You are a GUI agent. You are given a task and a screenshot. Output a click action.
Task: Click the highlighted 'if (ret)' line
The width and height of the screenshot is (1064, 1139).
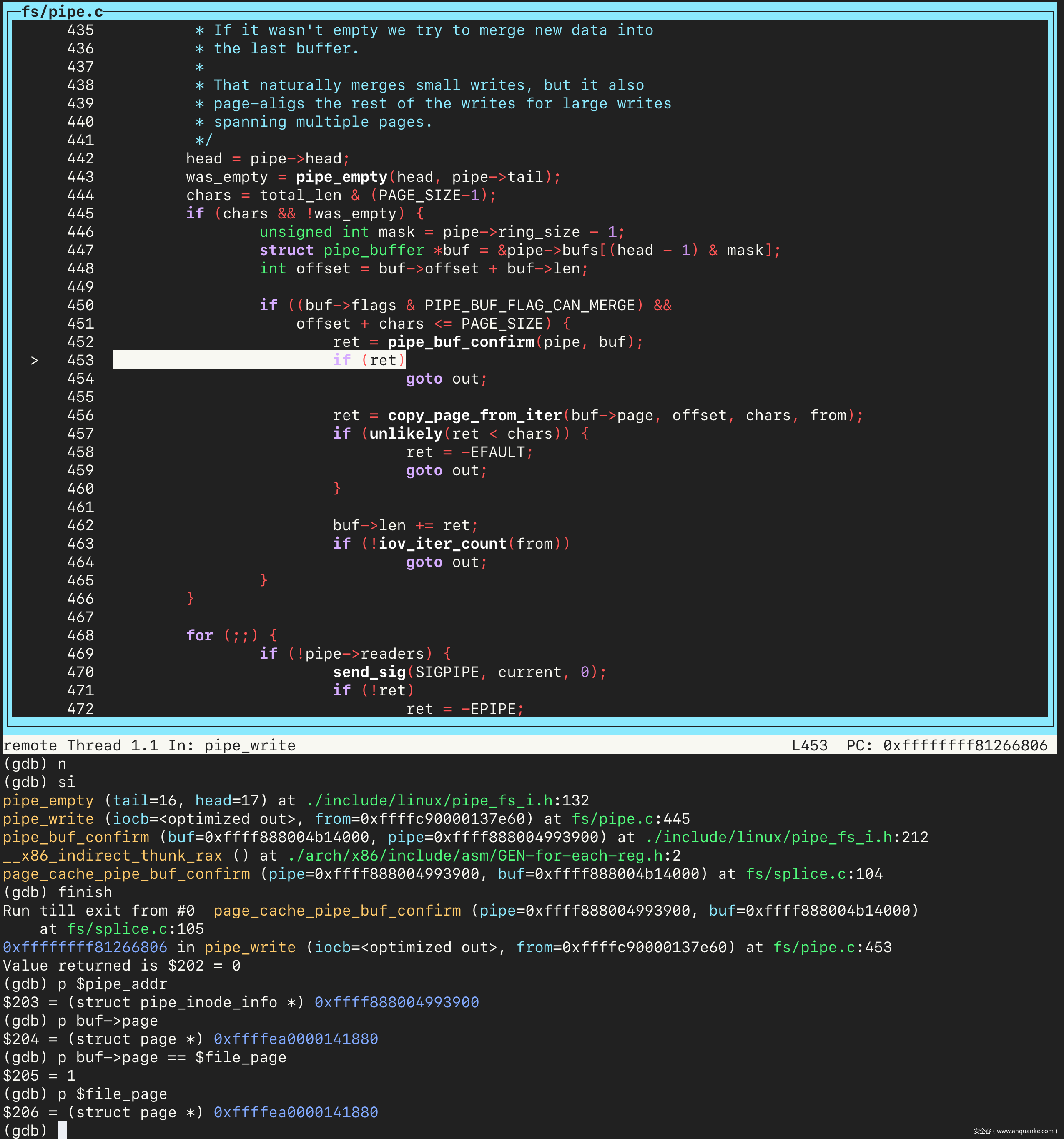tap(369, 360)
